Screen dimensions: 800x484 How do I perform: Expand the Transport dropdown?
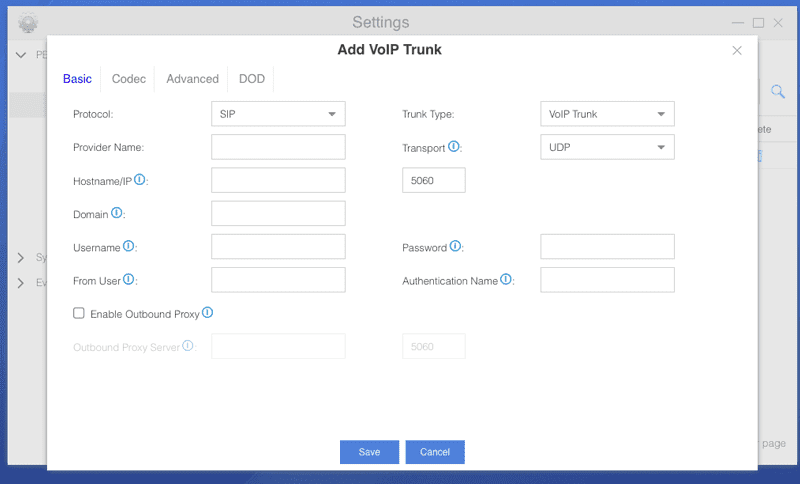coord(607,147)
